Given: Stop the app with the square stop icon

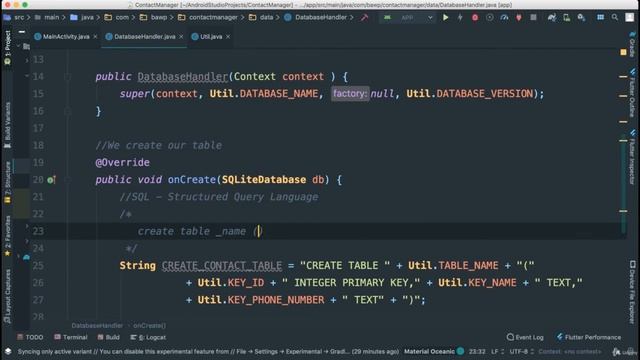Looking at the screenshot, I should (533, 18).
